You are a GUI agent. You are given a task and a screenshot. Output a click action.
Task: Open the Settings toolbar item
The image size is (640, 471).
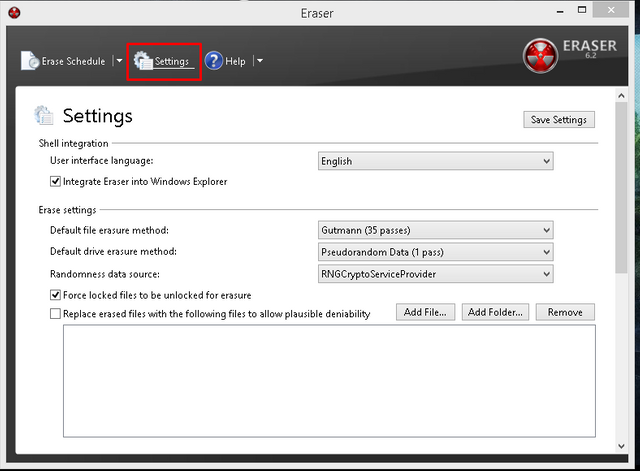164,61
